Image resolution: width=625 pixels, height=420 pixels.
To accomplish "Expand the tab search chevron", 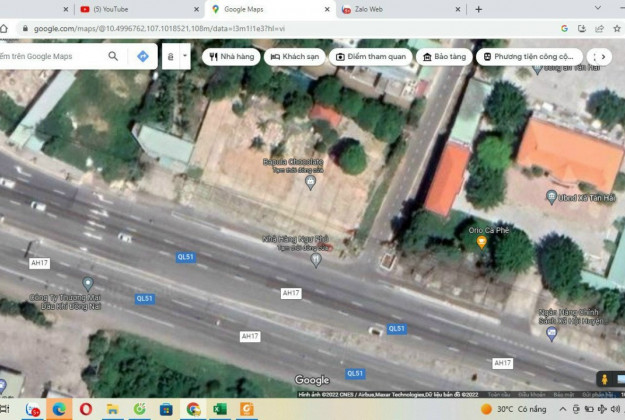I will [x=597, y=8].
